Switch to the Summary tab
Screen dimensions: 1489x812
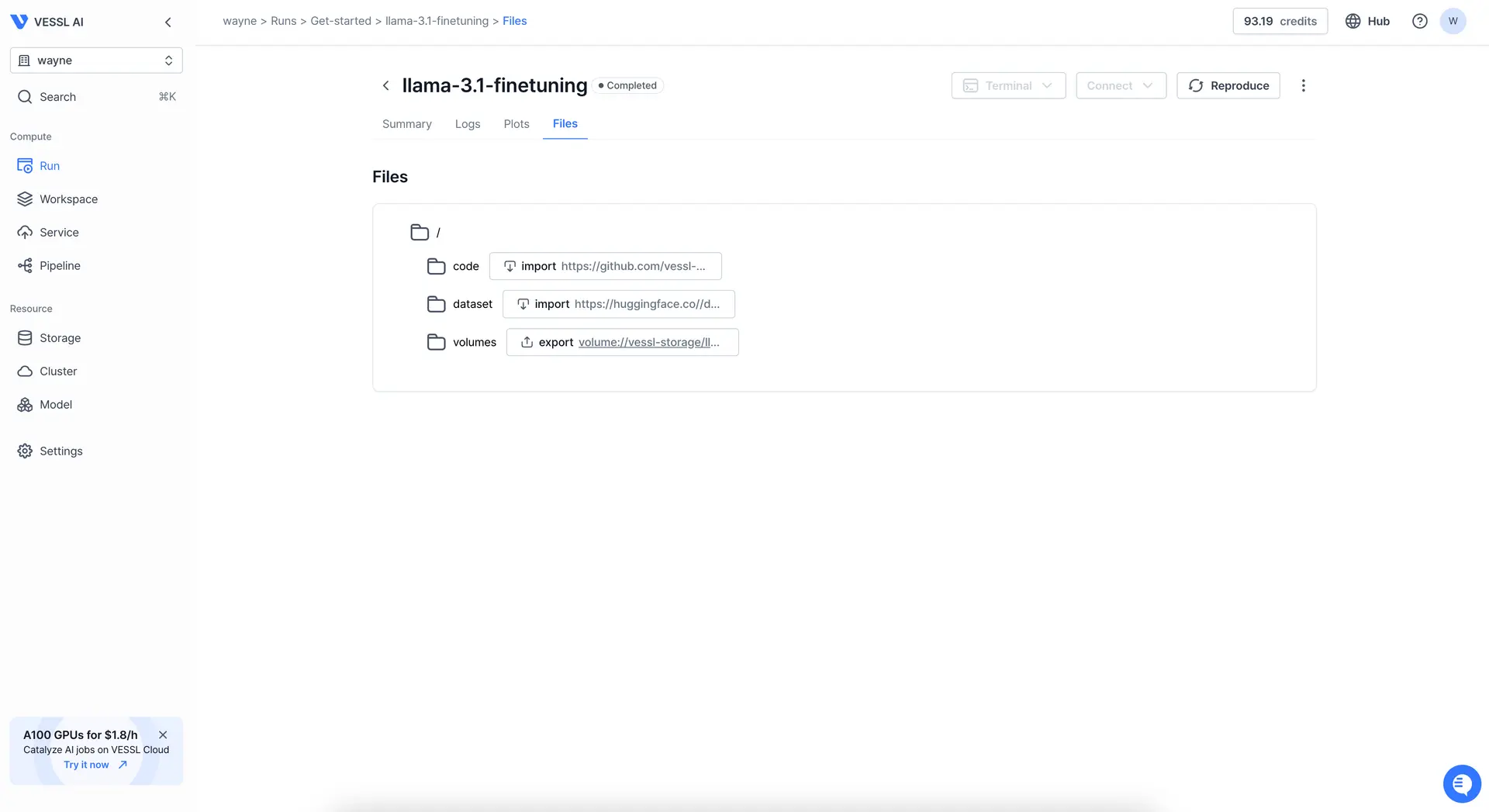coord(407,124)
